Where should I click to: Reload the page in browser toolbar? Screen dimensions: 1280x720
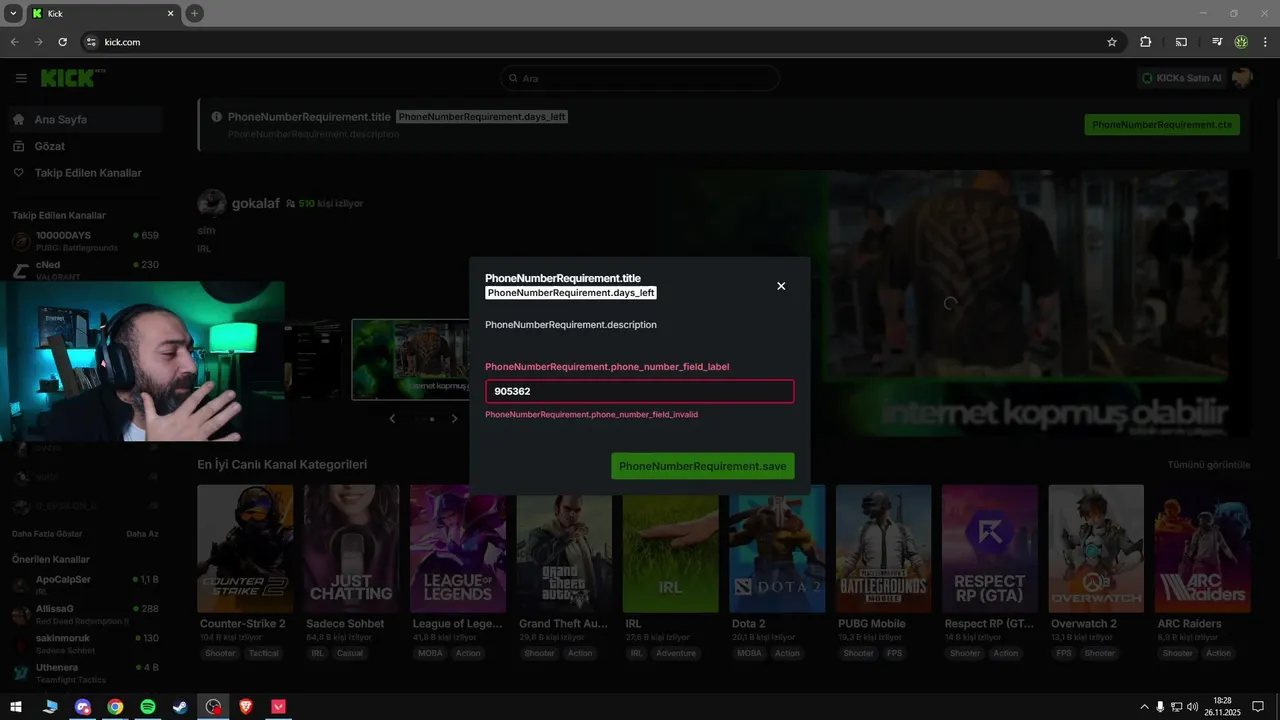coord(63,42)
